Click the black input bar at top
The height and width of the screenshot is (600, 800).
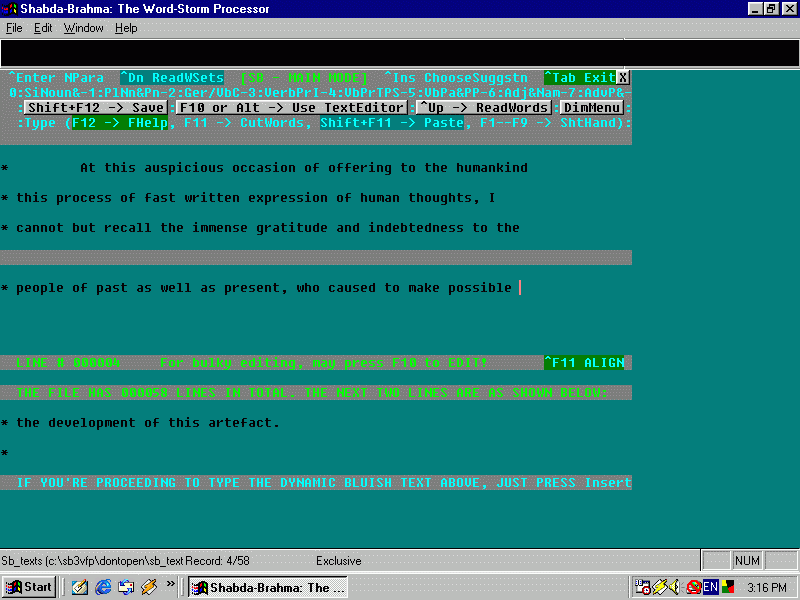coord(399,53)
